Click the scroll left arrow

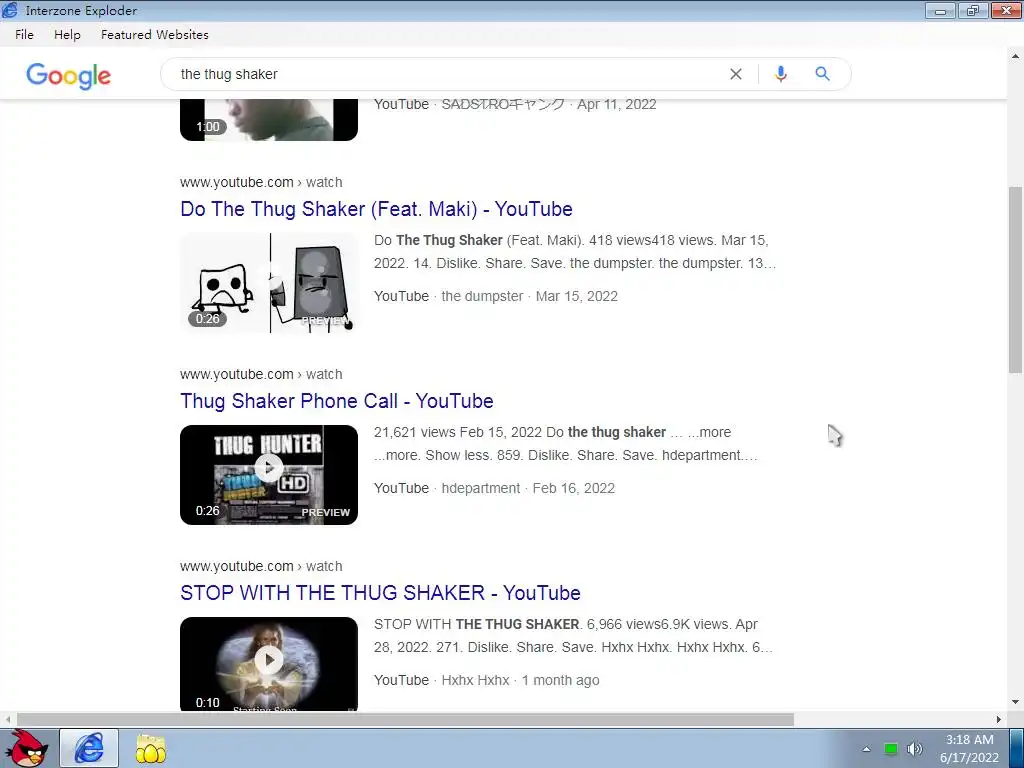[x=7, y=719]
